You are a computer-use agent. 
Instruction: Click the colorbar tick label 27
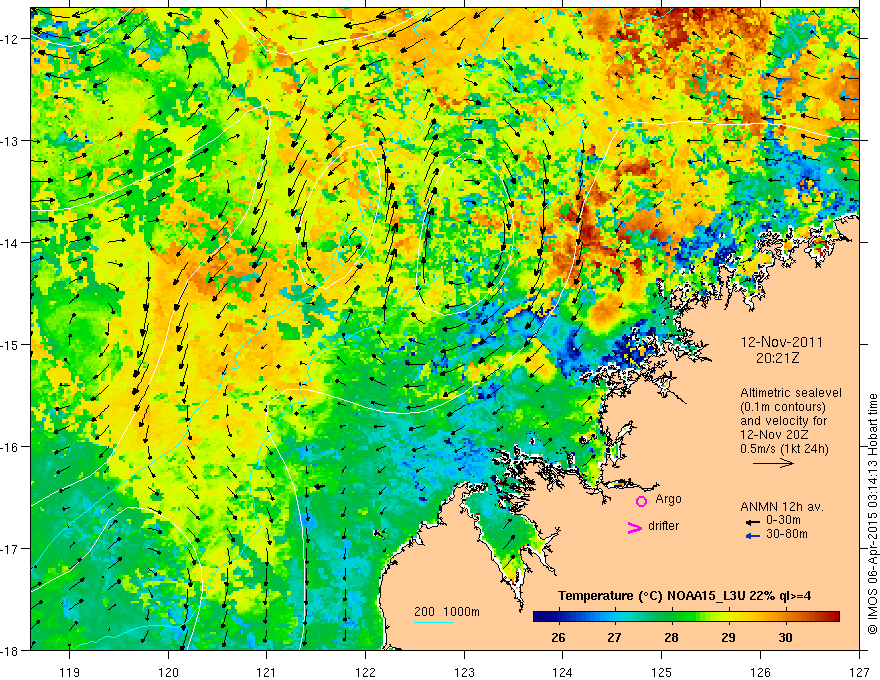point(615,638)
